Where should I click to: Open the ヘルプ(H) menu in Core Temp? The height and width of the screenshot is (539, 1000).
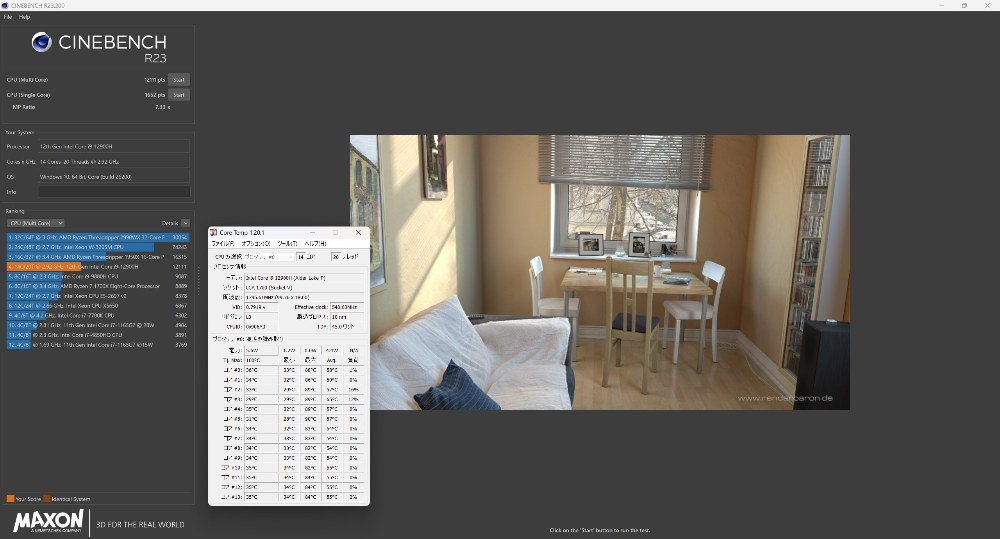[316, 244]
